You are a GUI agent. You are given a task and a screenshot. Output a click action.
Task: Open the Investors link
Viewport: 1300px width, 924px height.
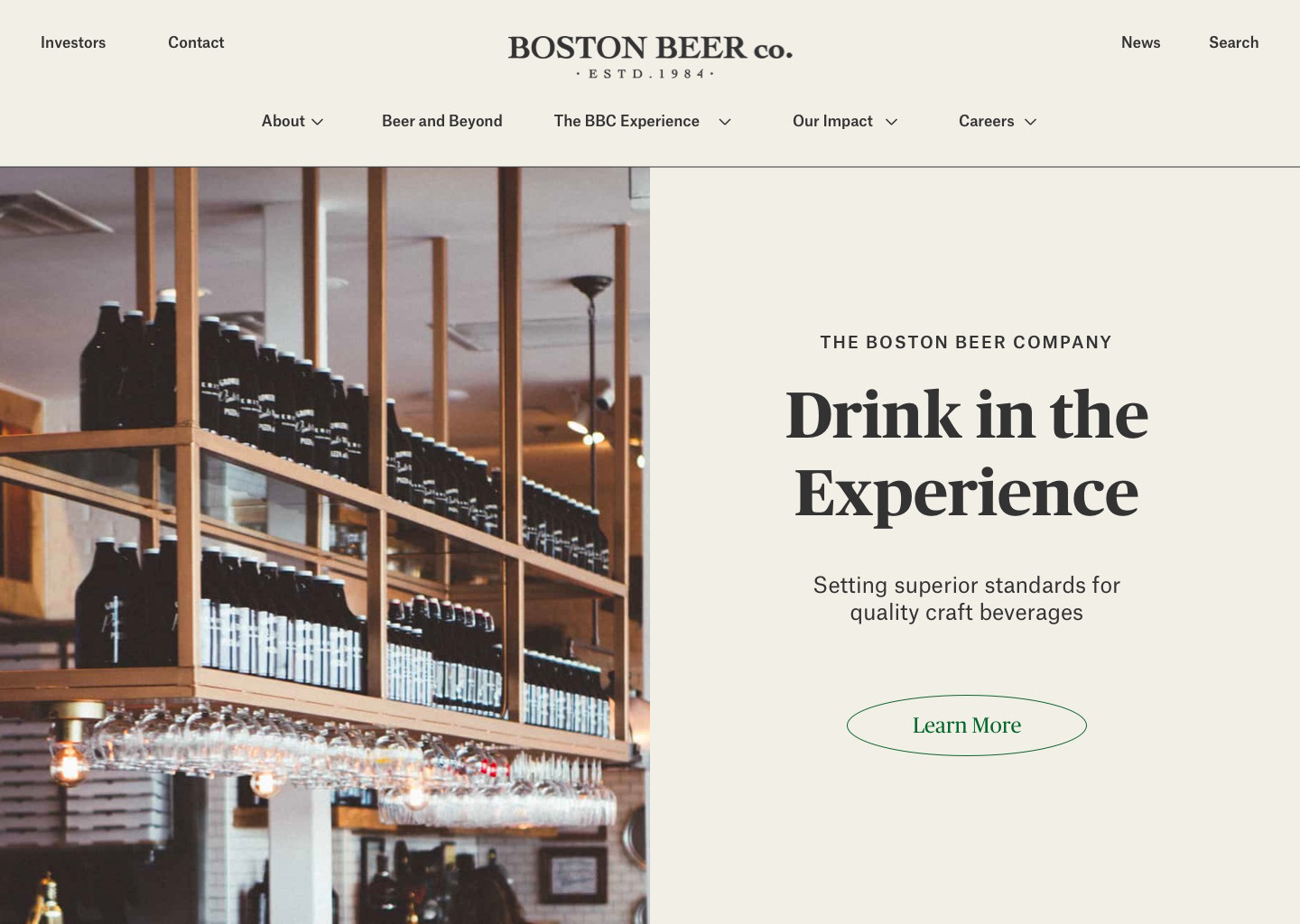click(73, 42)
